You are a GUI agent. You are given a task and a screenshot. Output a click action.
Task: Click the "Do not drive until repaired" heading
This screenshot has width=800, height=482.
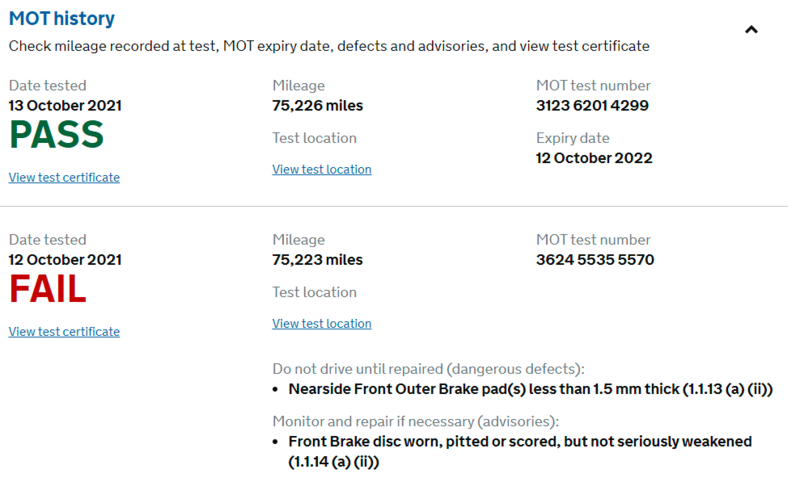[x=428, y=368]
